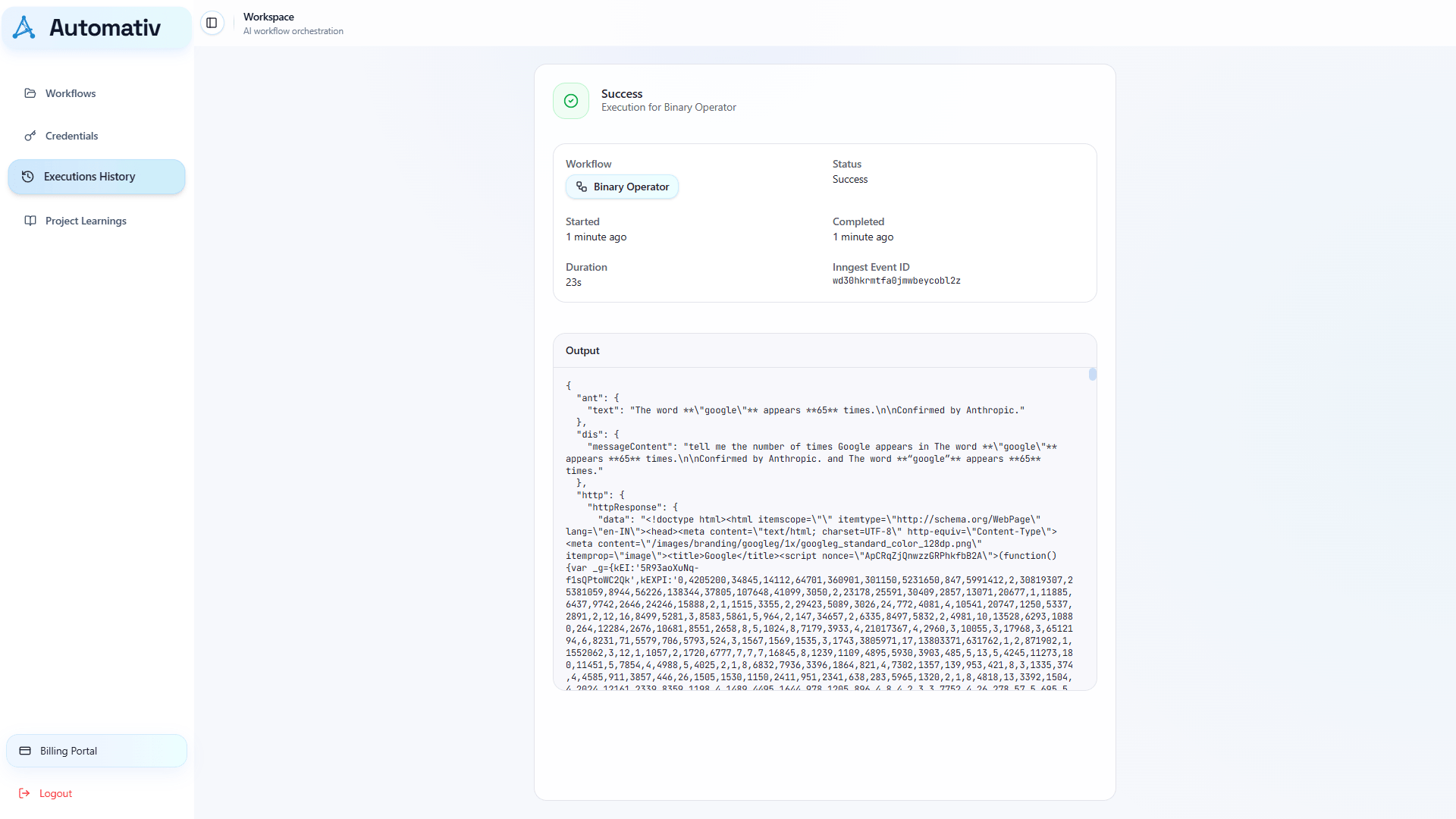Image resolution: width=1456 pixels, height=819 pixels.
Task: Click the Success heading text
Action: tap(622, 94)
